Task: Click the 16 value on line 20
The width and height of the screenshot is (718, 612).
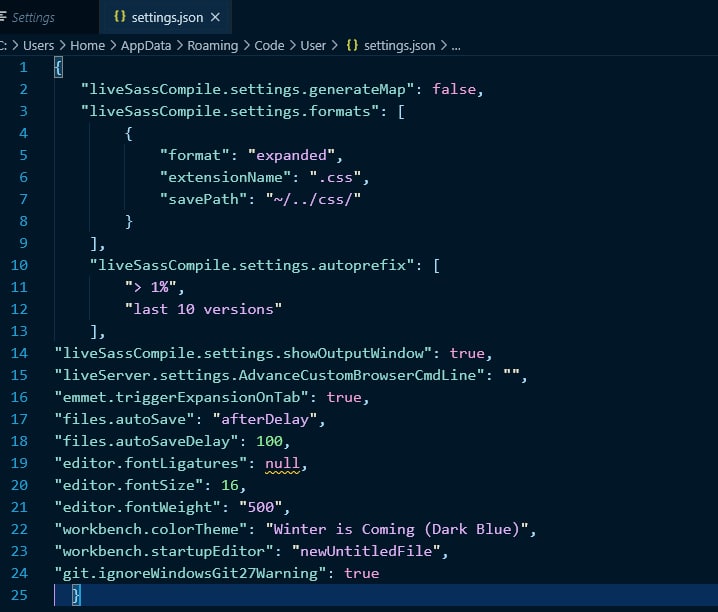Action: point(230,485)
